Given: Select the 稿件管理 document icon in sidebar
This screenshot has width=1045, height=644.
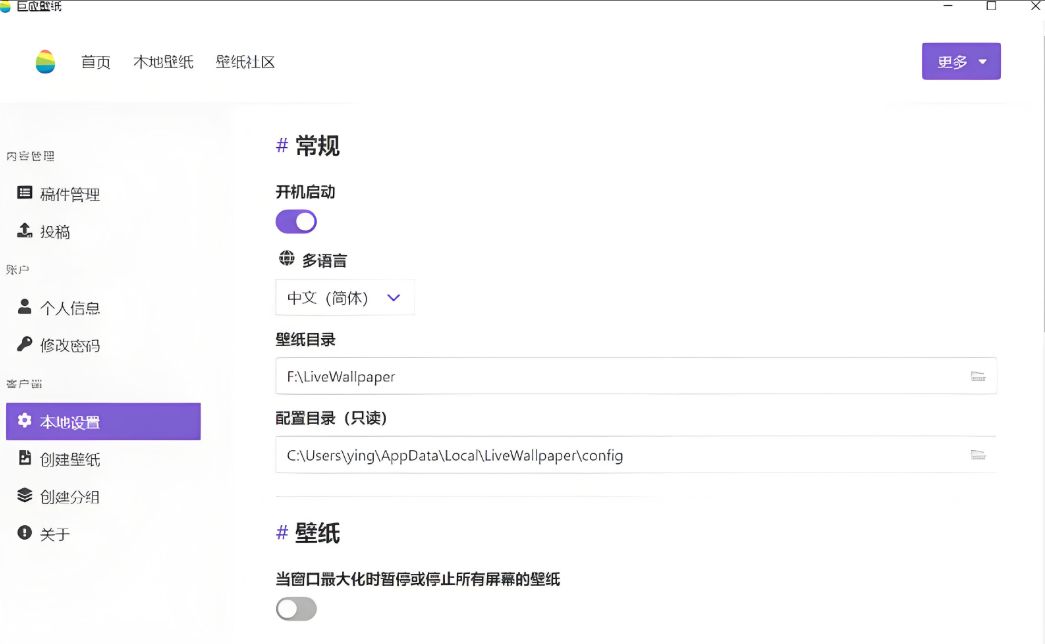Looking at the screenshot, I should [x=25, y=194].
